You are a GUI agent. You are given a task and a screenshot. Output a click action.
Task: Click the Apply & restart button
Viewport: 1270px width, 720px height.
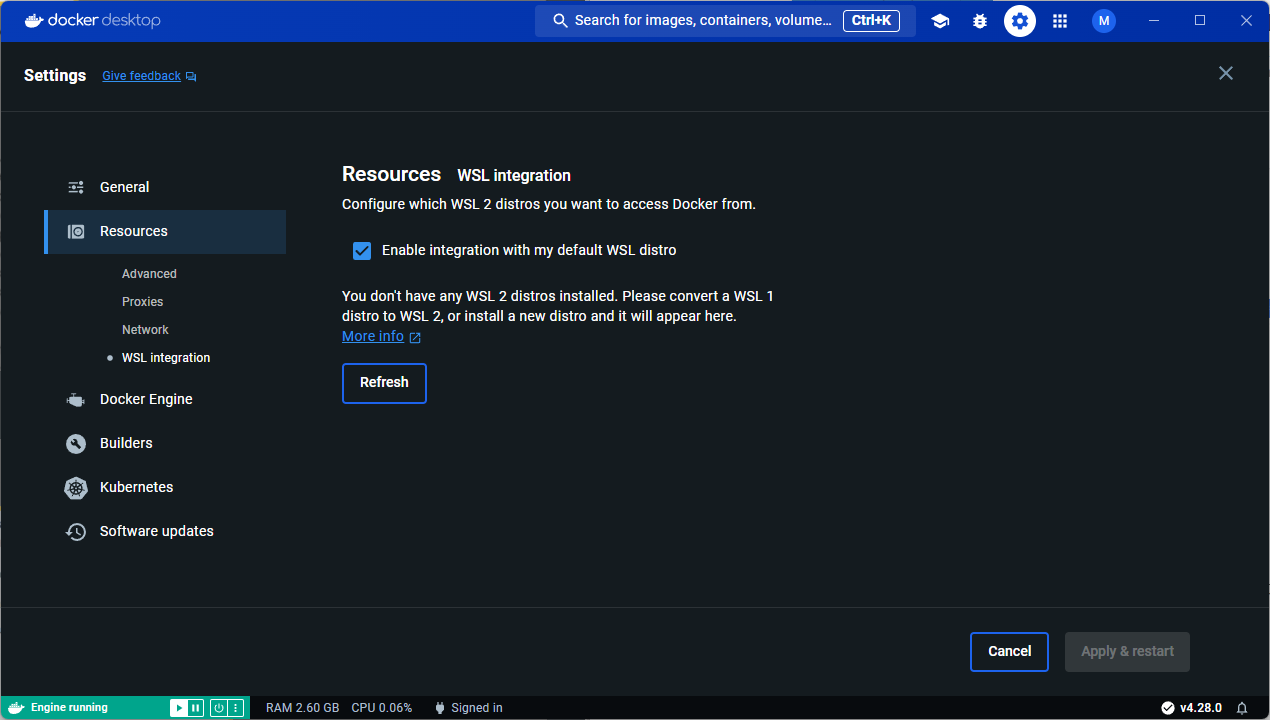pos(1128,652)
